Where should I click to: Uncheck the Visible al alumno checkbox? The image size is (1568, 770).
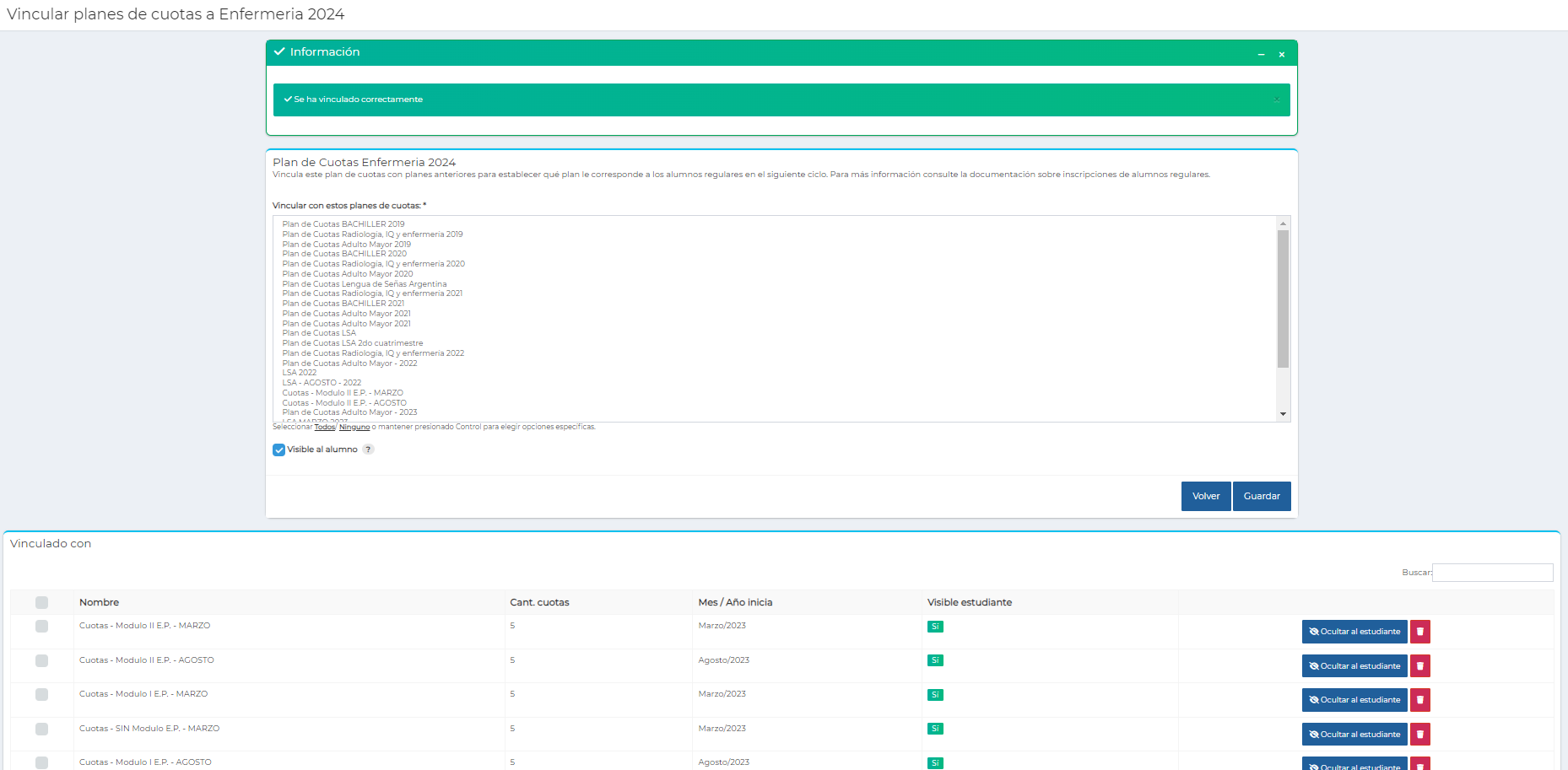pos(278,450)
